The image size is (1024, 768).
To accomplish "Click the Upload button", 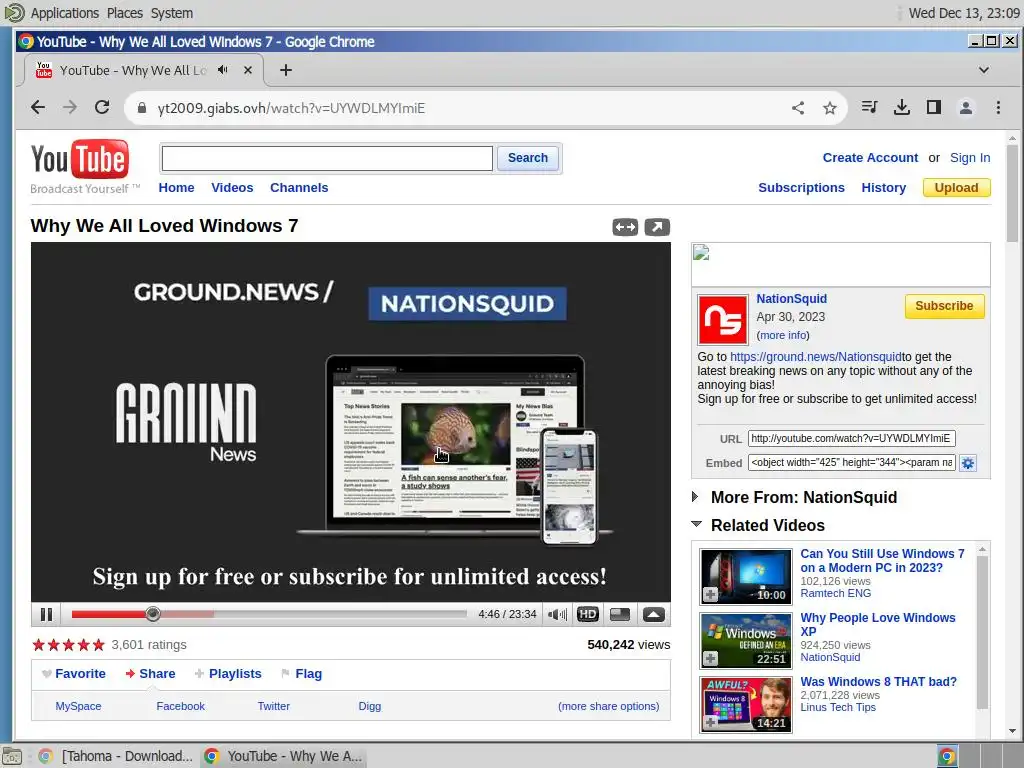I will [x=956, y=187].
